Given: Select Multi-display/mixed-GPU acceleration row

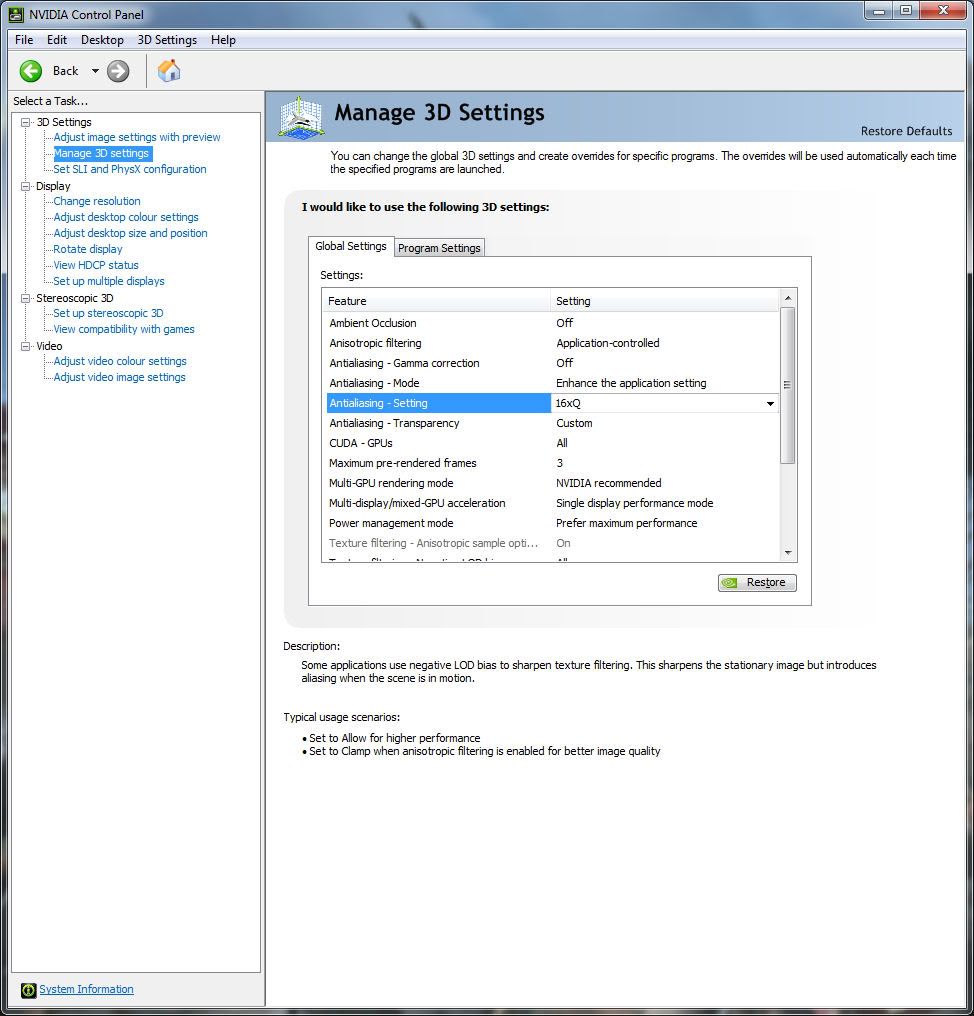Looking at the screenshot, I should coord(552,503).
